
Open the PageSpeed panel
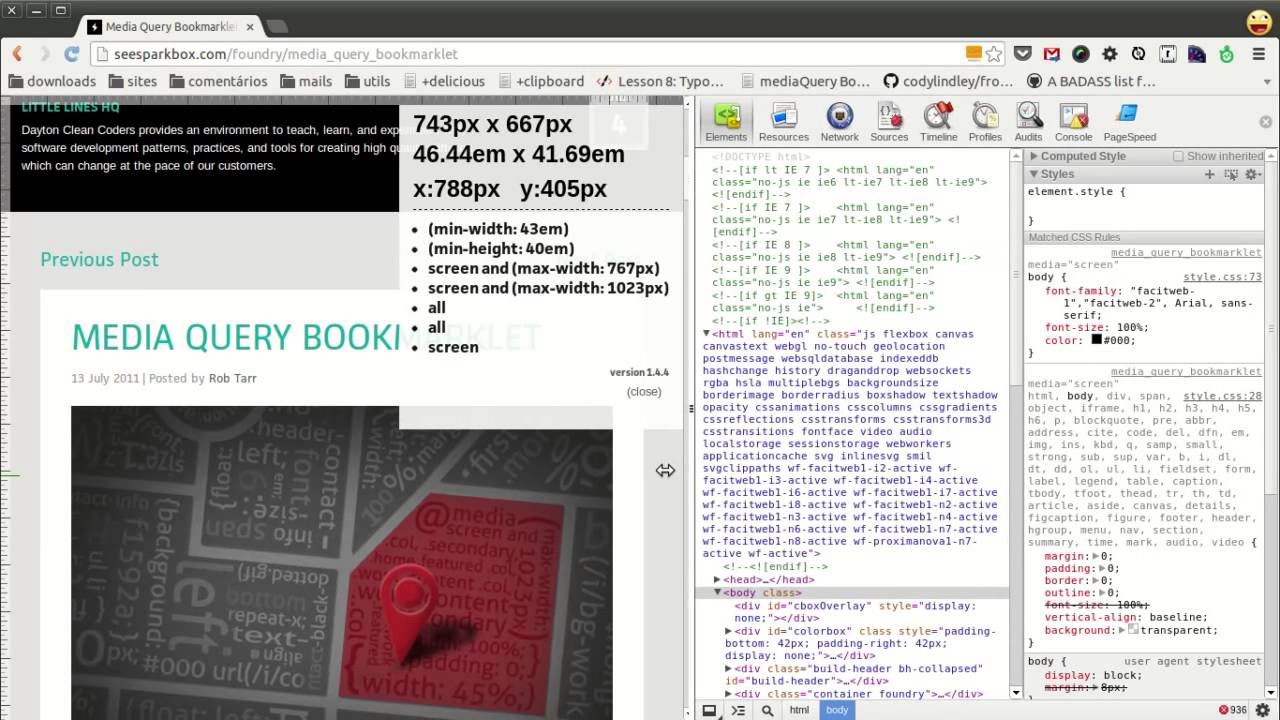pos(1129,122)
